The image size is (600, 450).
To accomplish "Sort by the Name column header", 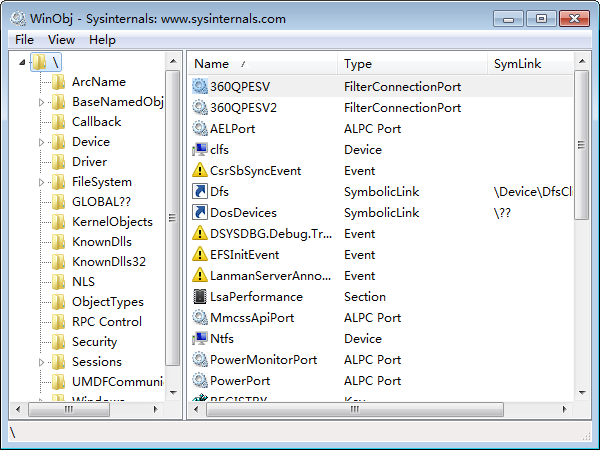I will tap(263, 64).
